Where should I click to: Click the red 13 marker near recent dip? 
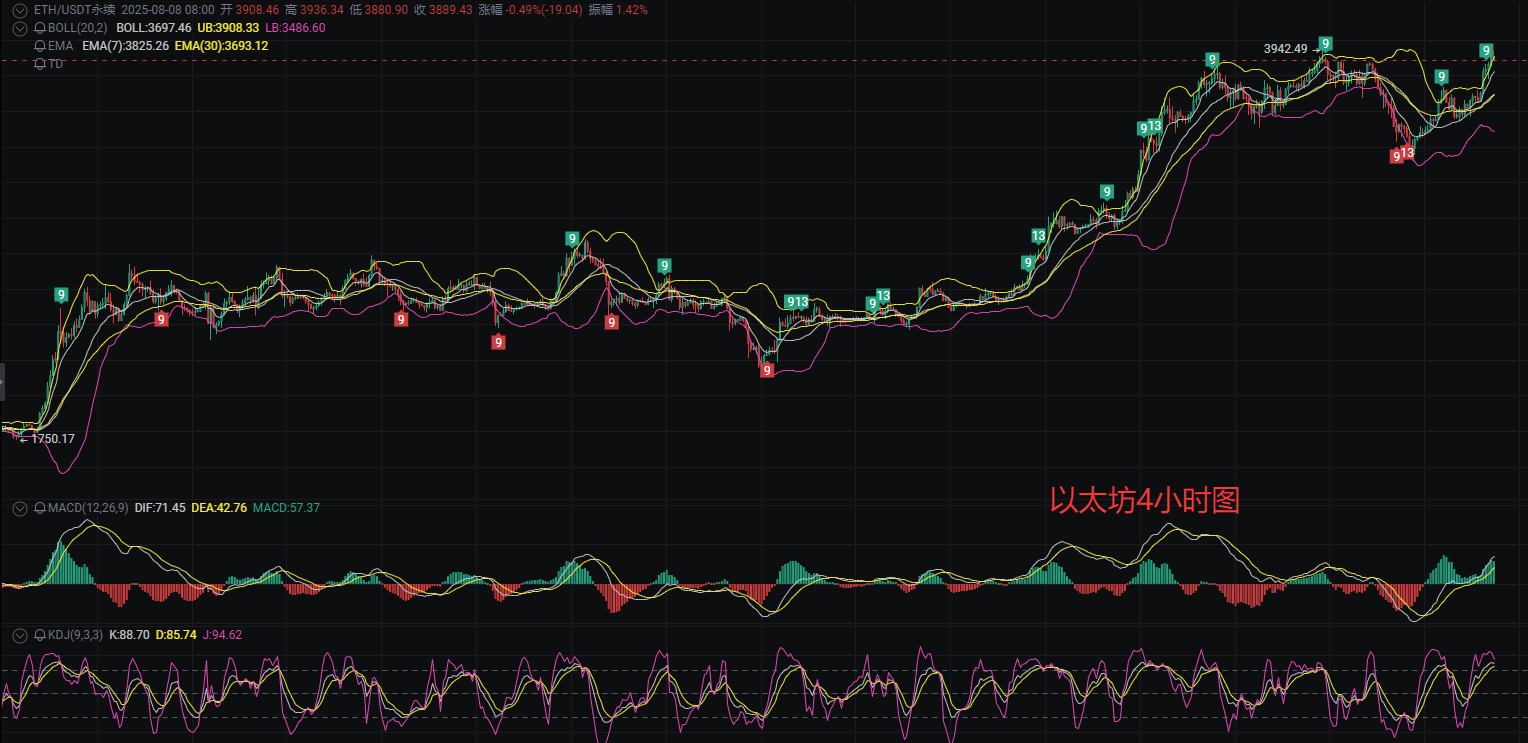pyautogui.click(x=1407, y=153)
